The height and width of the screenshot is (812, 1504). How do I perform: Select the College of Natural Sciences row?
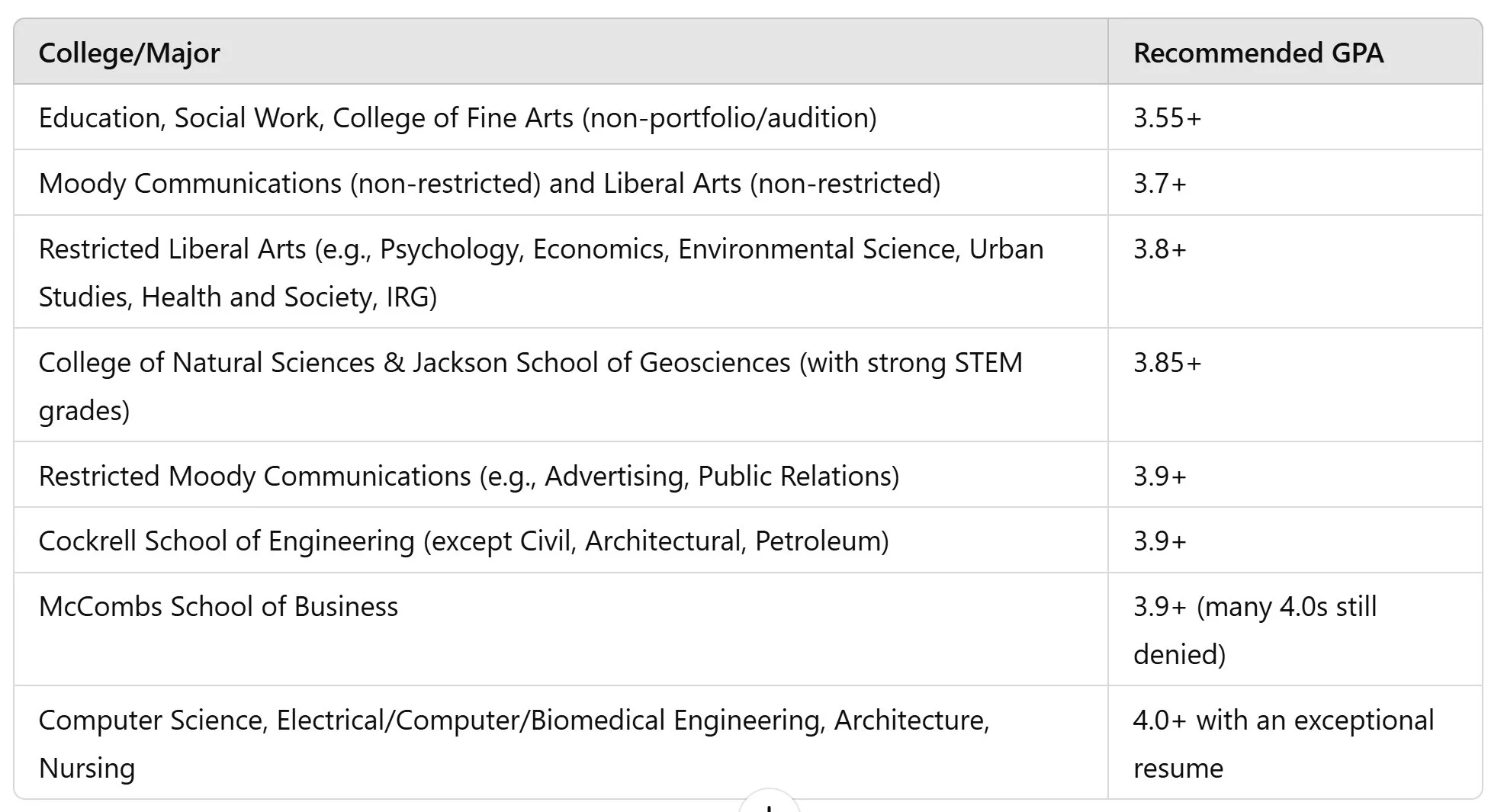[530, 363]
